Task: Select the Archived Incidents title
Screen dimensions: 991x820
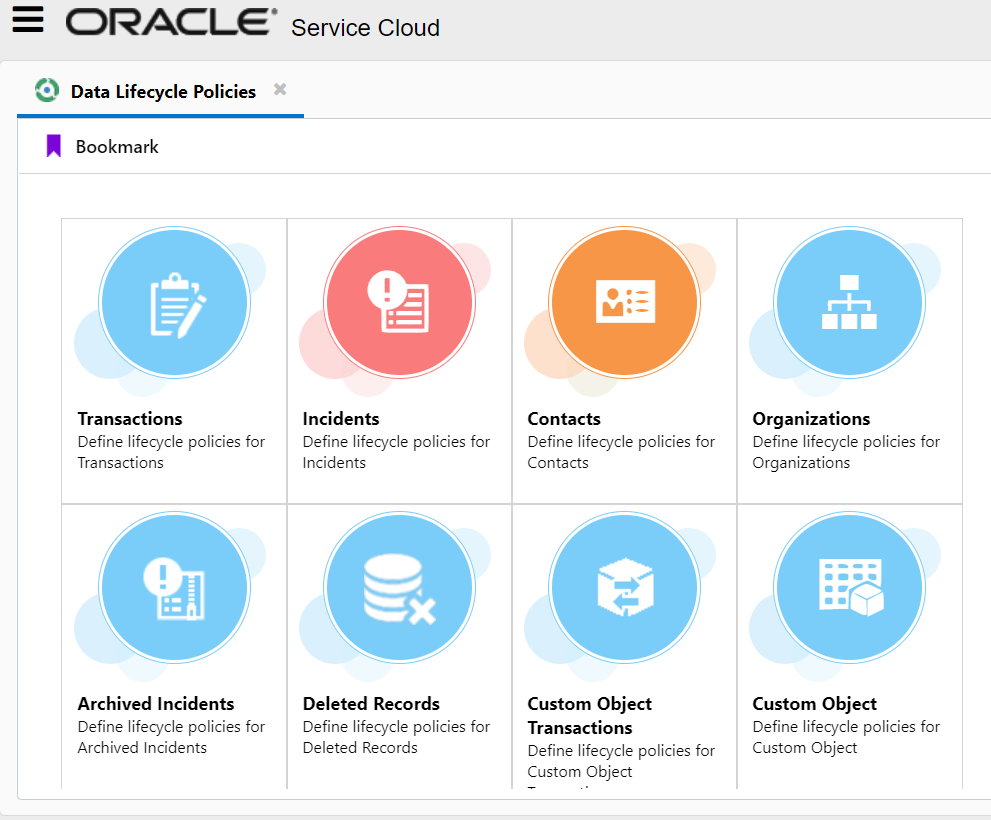Action: coord(156,704)
